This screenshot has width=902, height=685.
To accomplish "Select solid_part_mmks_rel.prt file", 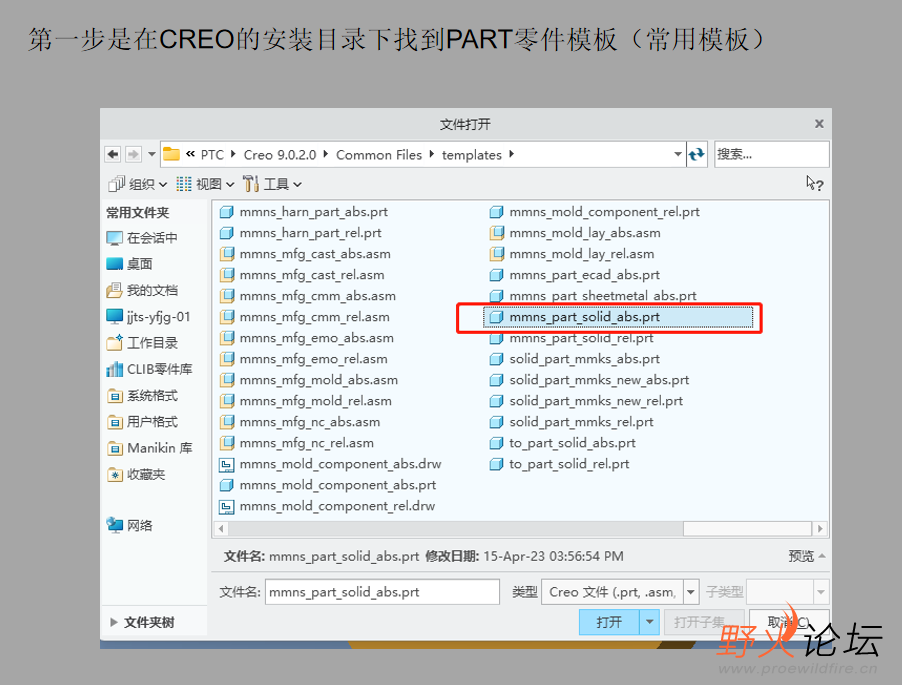I will 572,422.
